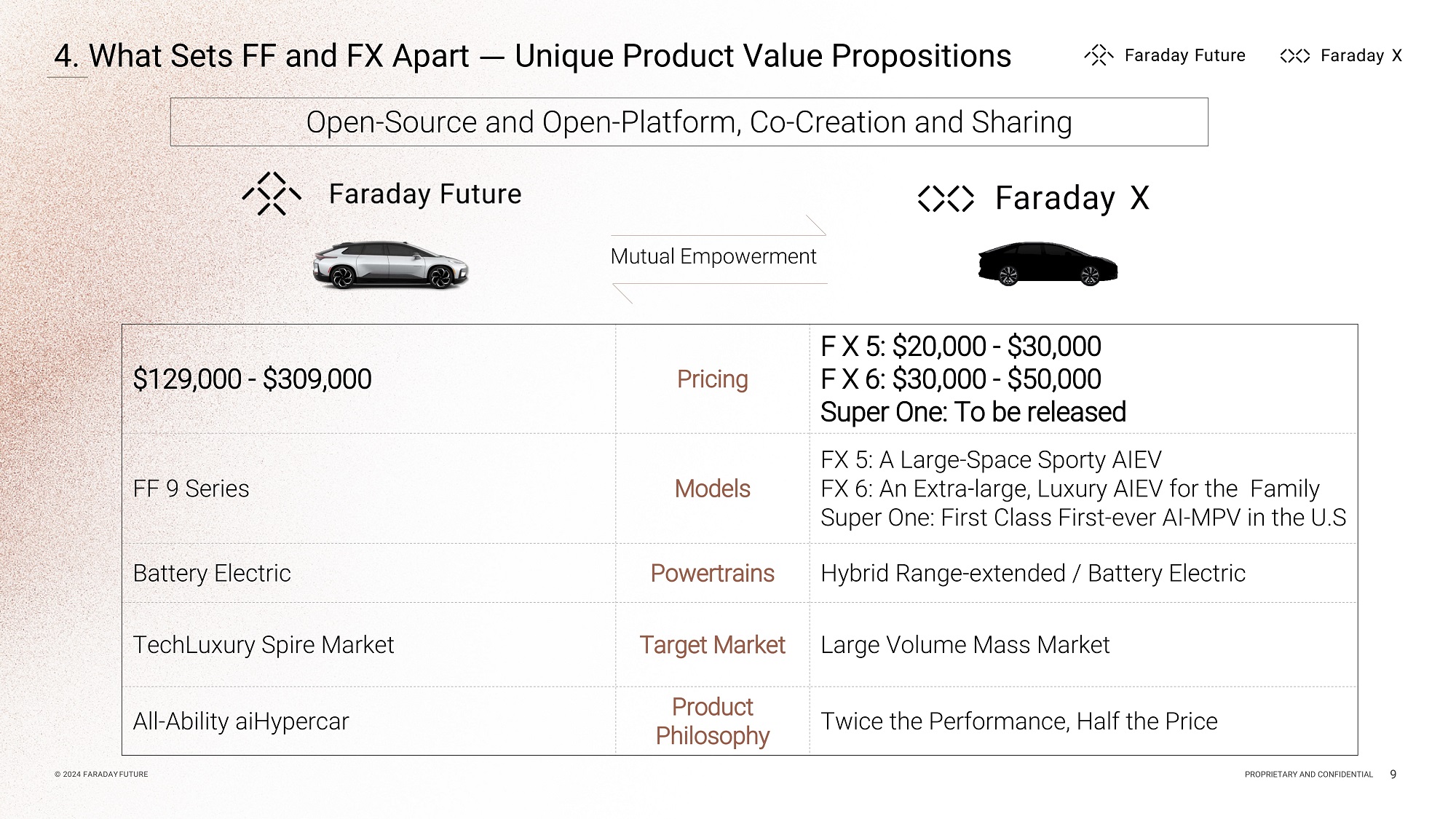Click the small Faraday X logo in header
Image resolution: width=1456 pixels, height=819 pixels.
[1294, 56]
